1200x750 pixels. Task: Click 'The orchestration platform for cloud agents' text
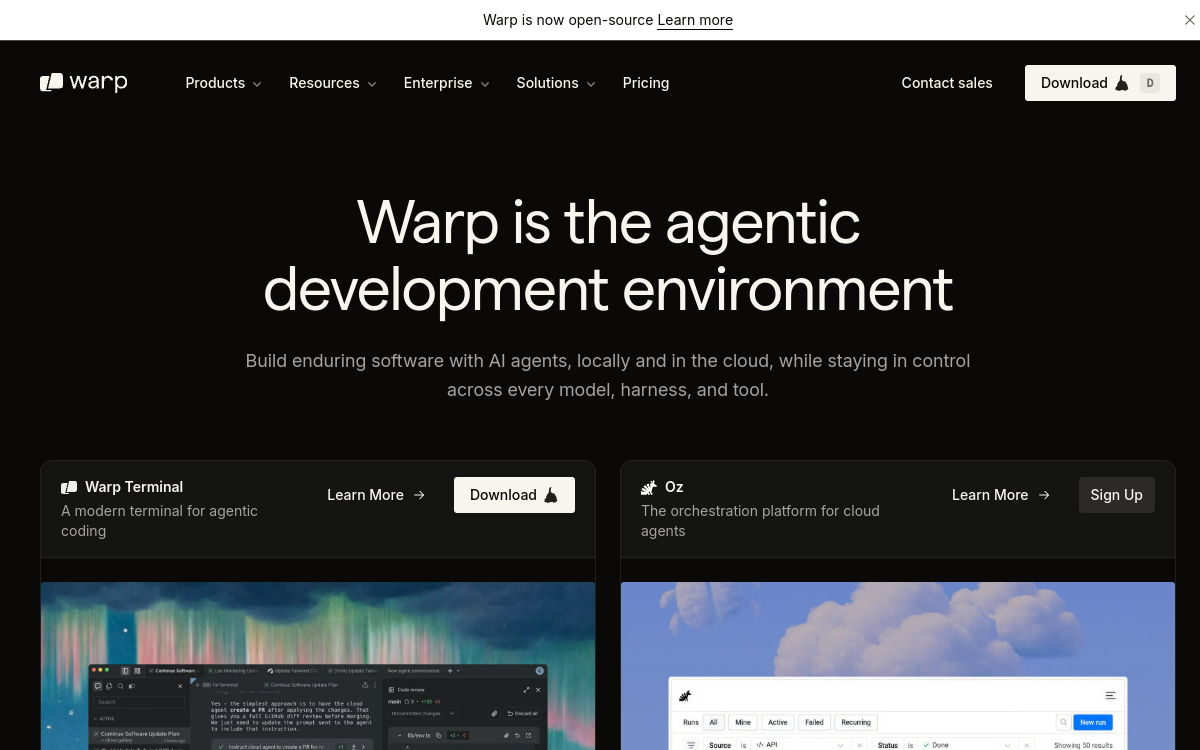pyautogui.click(x=760, y=521)
